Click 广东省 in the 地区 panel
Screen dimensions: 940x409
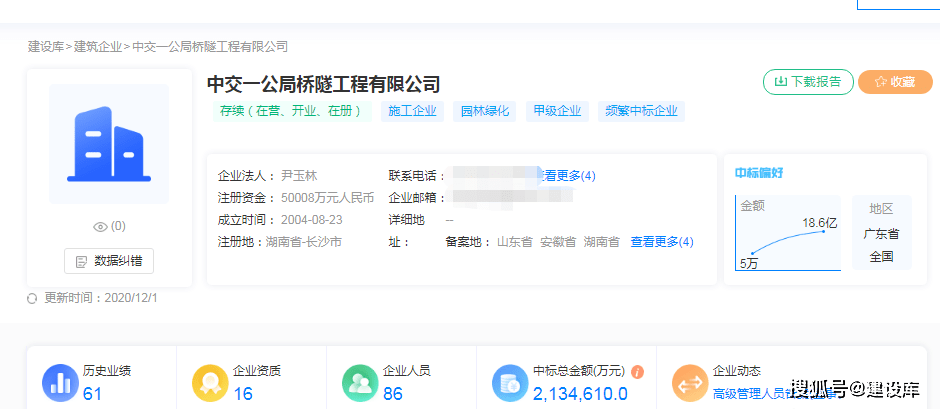click(881, 234)
